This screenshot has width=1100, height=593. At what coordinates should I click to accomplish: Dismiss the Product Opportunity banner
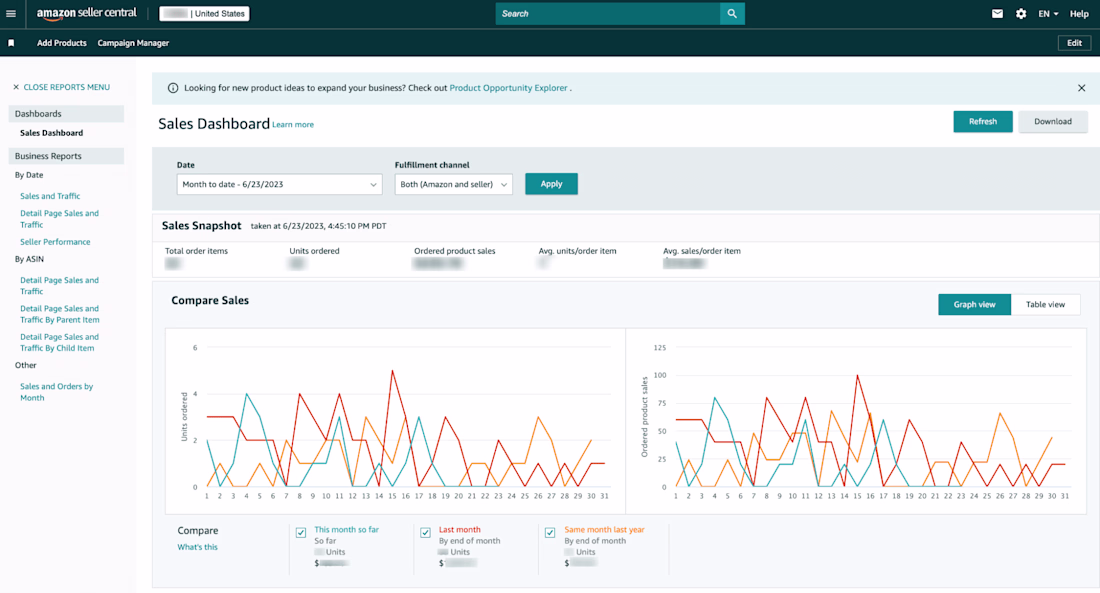point(1081,88)
